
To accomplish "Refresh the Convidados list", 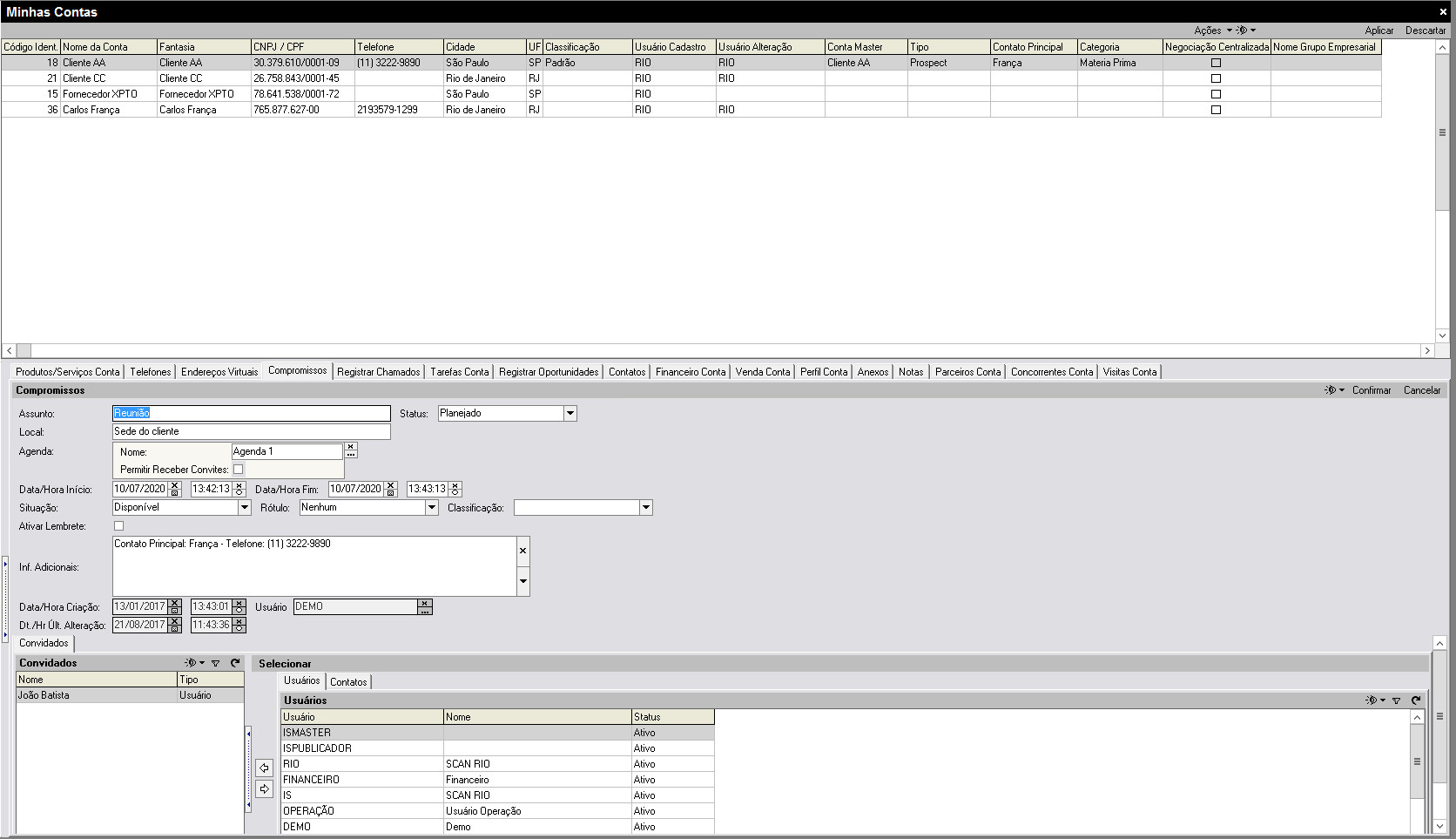I will tap(234, 663).
